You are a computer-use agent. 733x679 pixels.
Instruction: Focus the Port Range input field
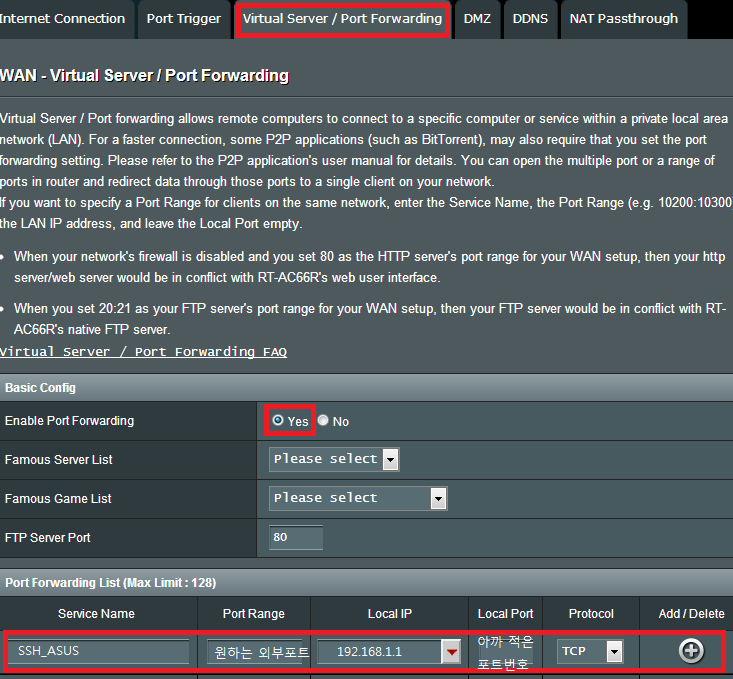(259, 652)
